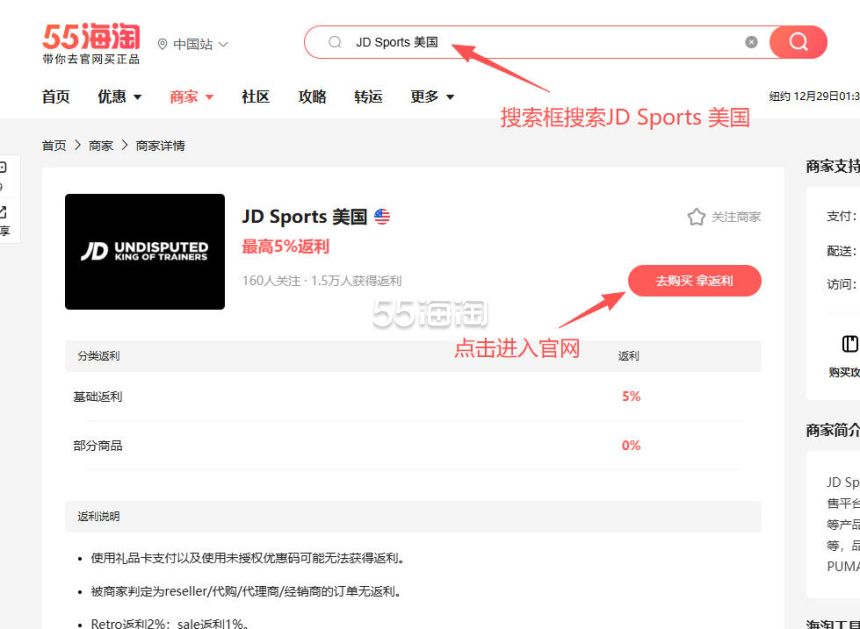Click the JD Sports merchant logo image
The height and width of the screenshot is (629, 860).
[x=145, y=251]
